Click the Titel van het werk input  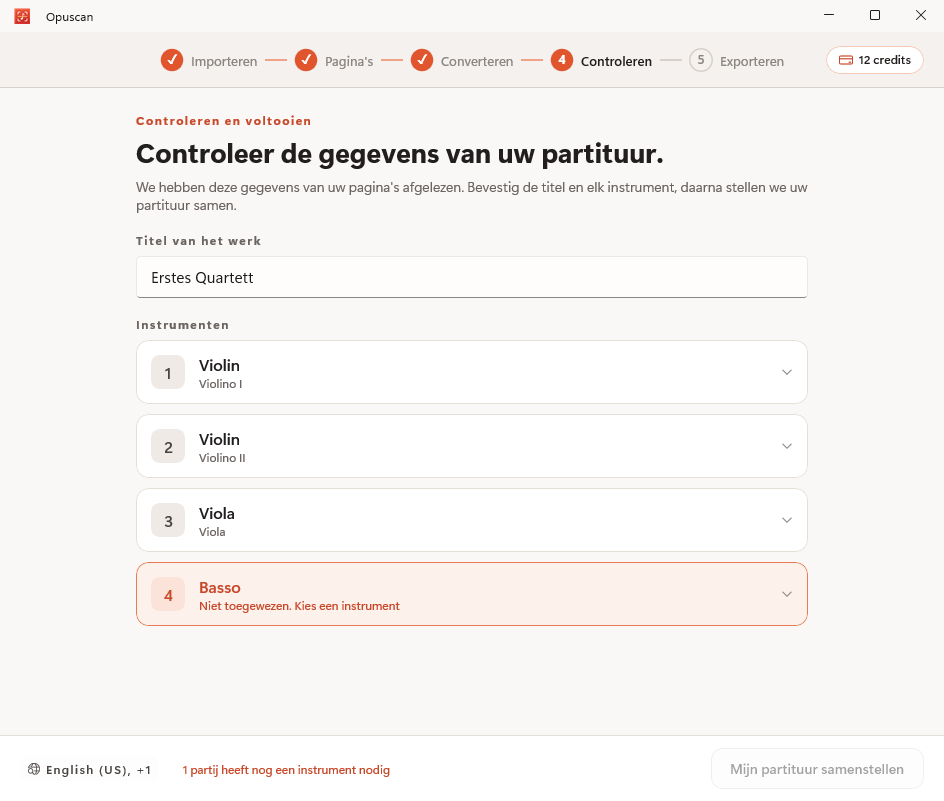click(471, 278)
